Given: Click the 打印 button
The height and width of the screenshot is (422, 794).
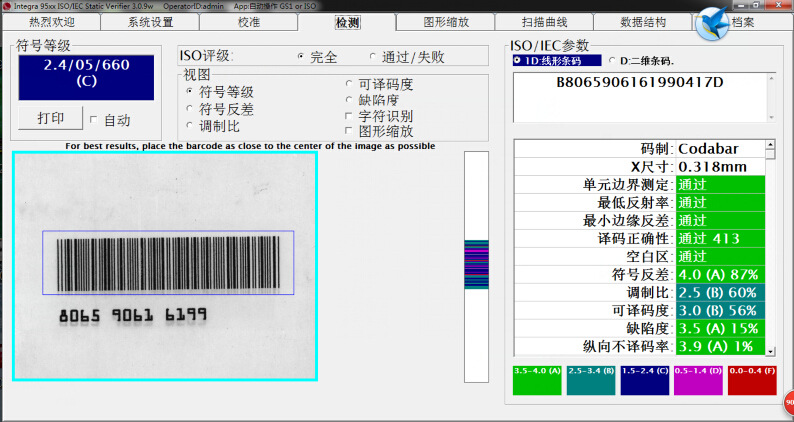Looking at the screenshot, I should tap(50, 118).
